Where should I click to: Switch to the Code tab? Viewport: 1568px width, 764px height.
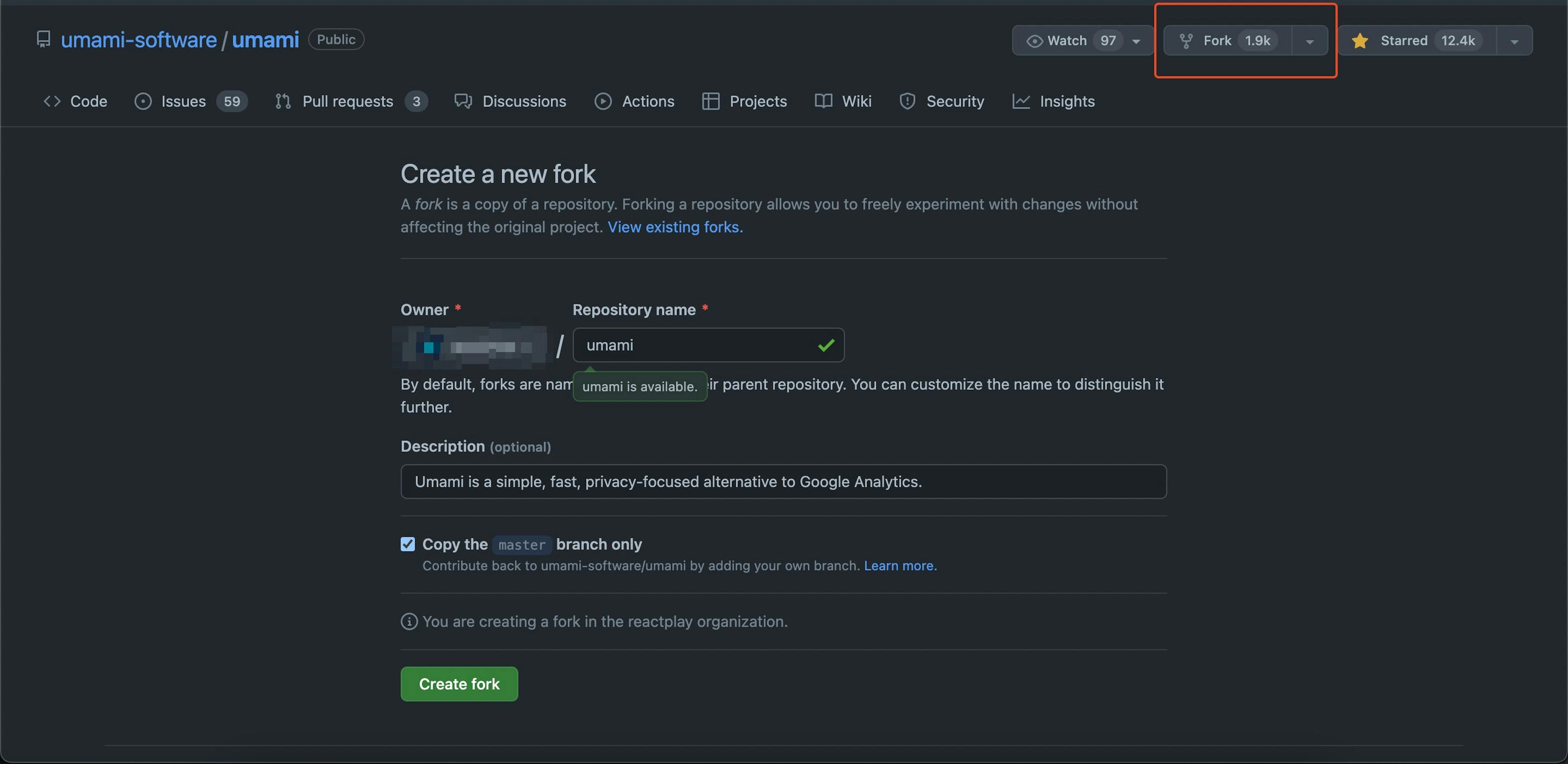tap(76, 101)
